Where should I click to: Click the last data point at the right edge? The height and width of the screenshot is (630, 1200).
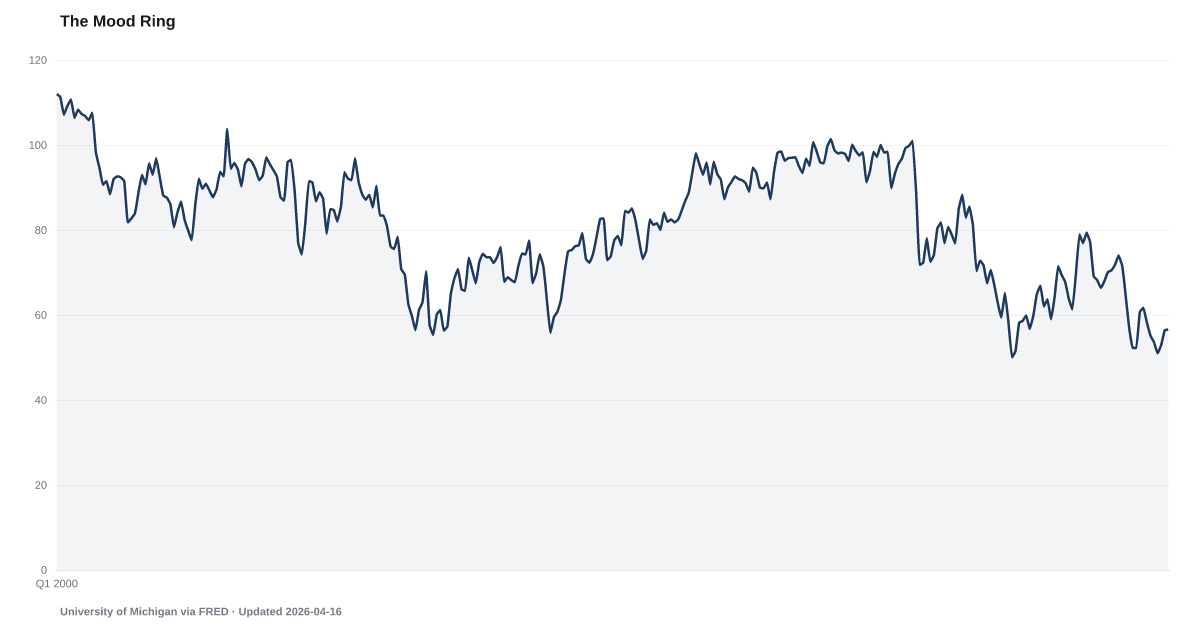pos(1168,329)
